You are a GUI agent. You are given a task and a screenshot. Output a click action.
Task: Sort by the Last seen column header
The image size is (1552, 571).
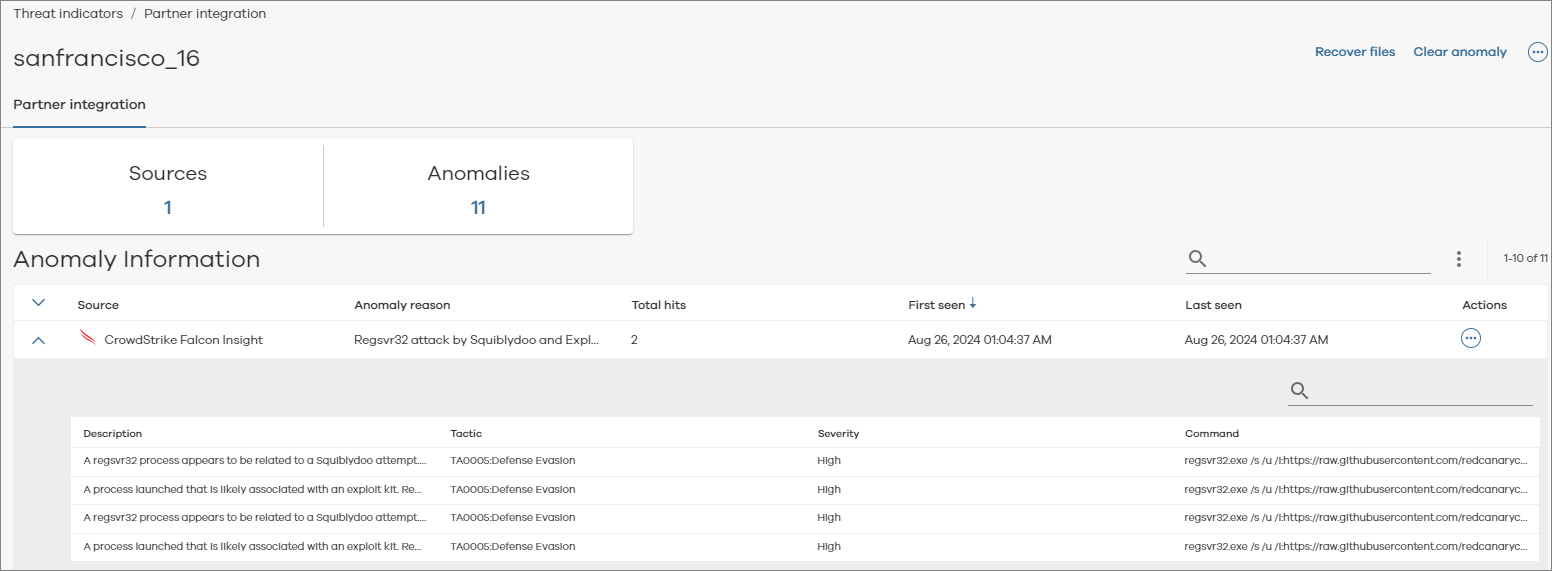[1213, 305]
